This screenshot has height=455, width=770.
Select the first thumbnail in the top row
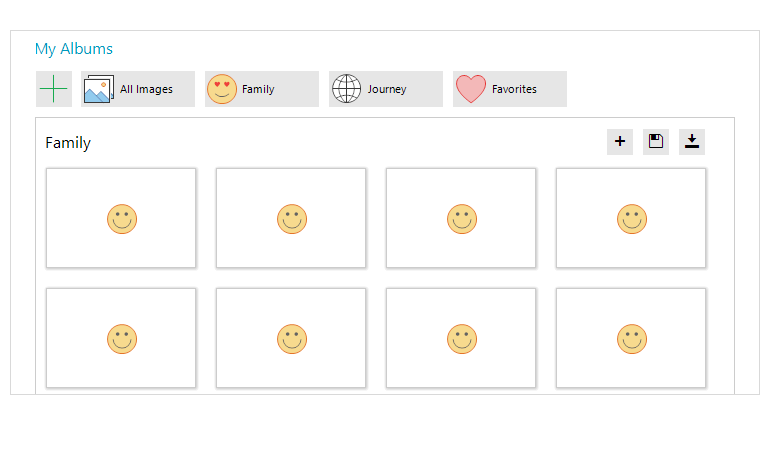coord(121,218)
